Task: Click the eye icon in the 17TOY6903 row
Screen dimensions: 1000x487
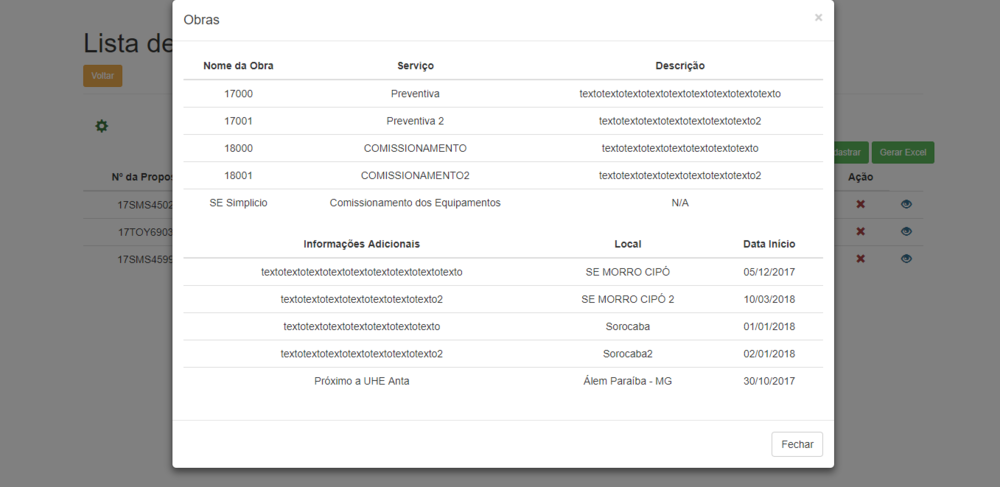Action: [x=906, y=231]
